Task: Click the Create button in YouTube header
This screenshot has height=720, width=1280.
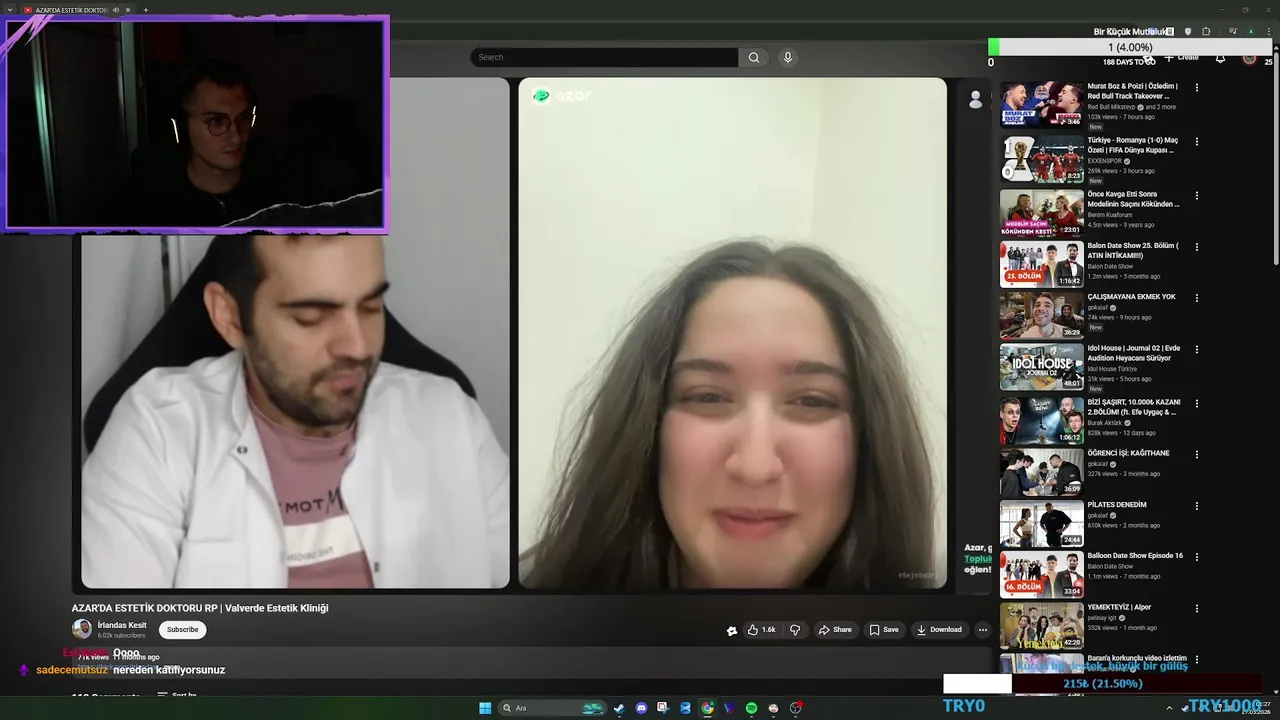Action: point(1181,58)
